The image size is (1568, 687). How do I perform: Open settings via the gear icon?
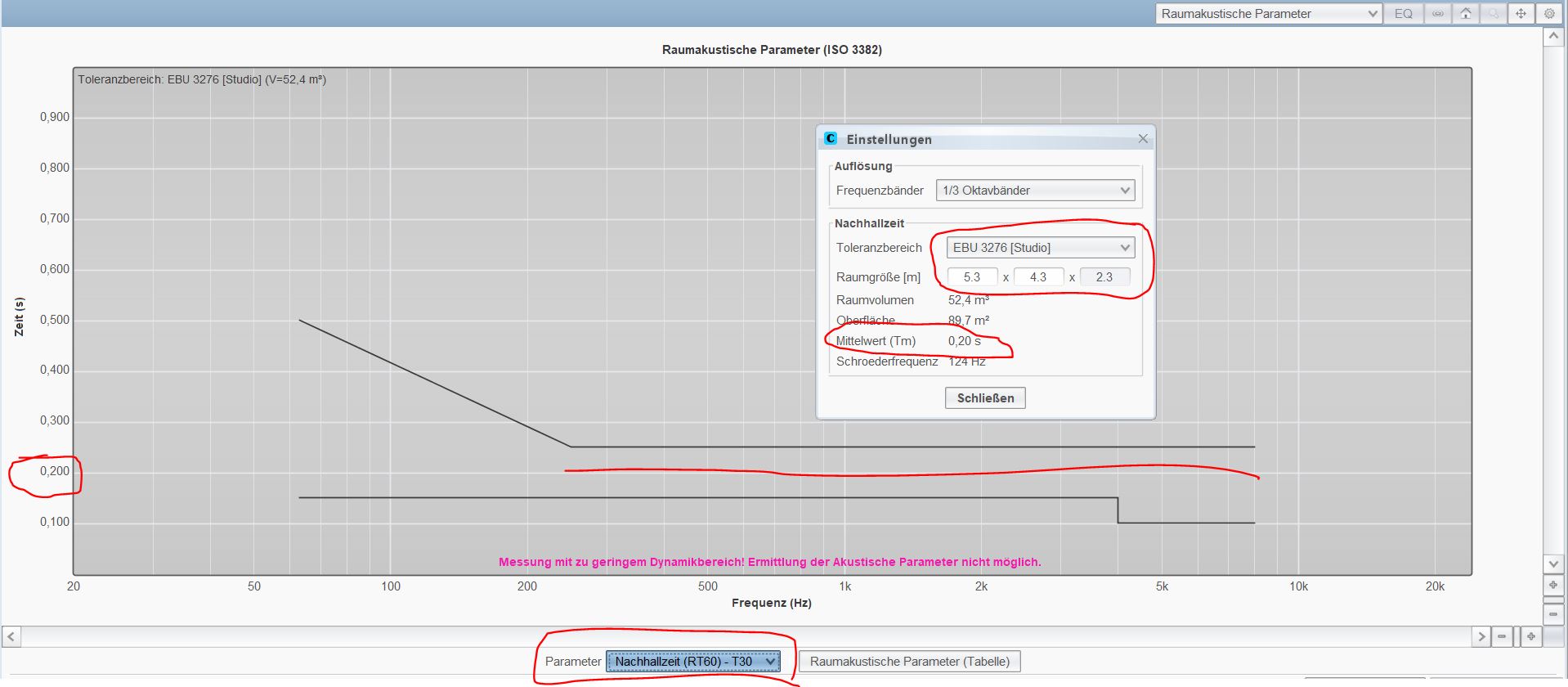pos(1549,13)
